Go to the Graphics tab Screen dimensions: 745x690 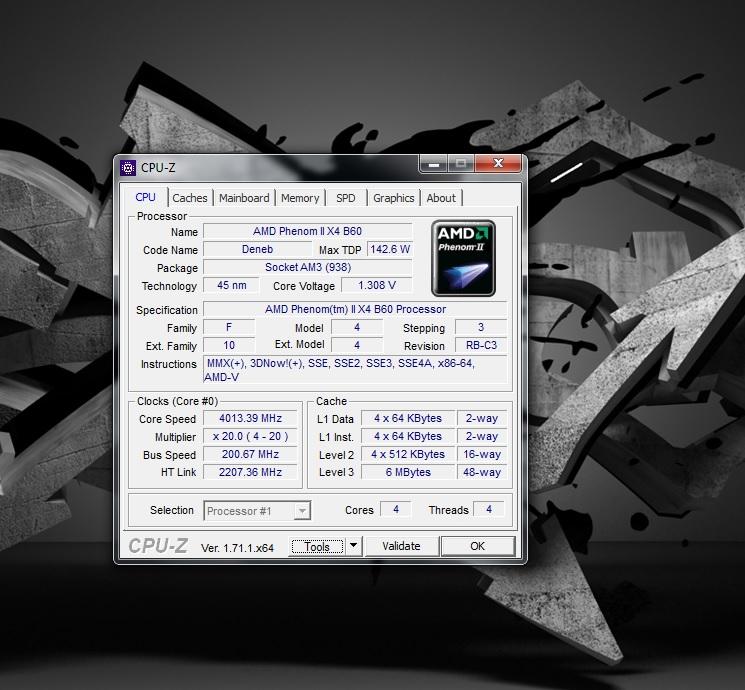click(393, 198)
